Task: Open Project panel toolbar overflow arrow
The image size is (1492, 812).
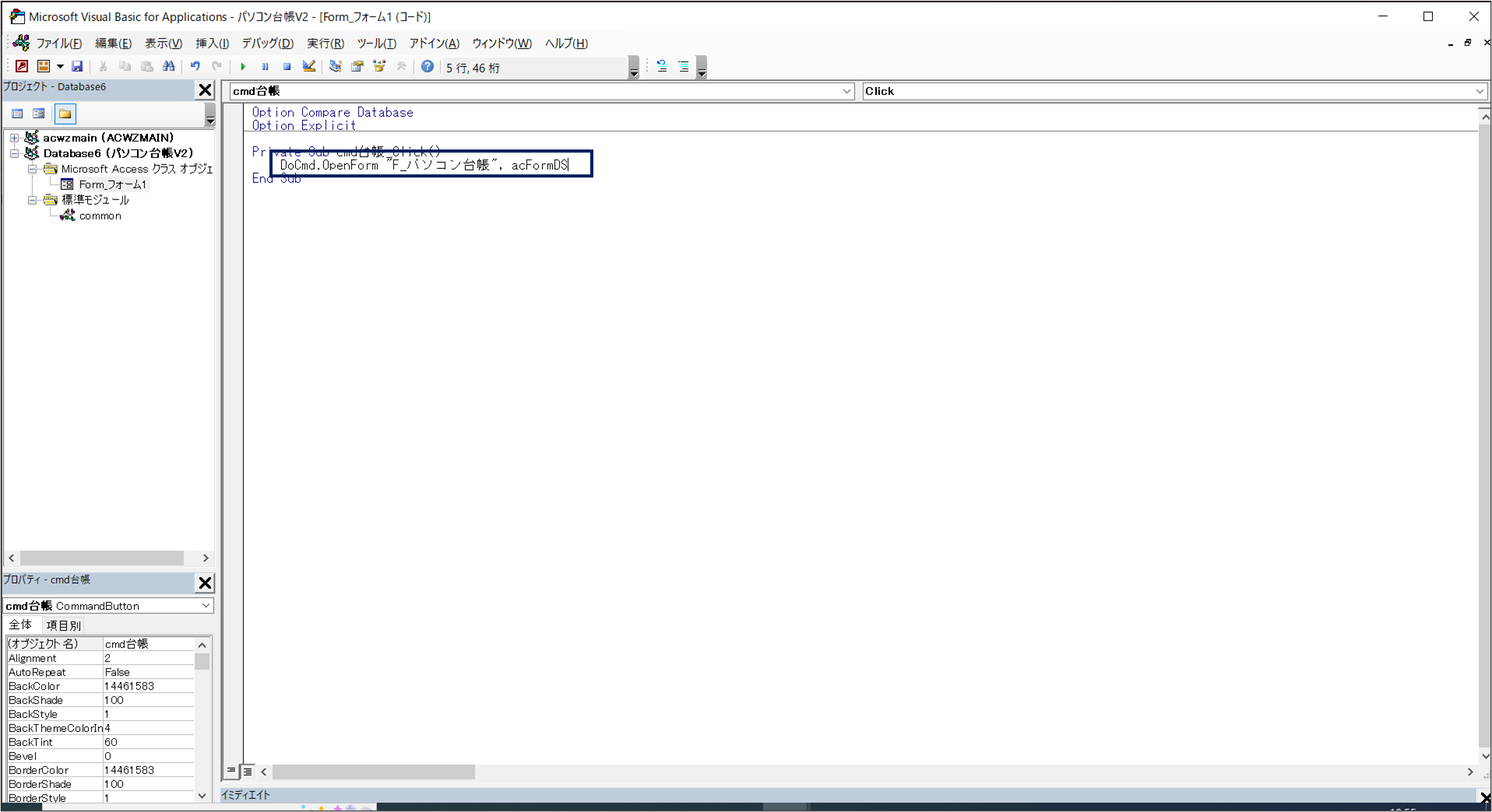Action: tap(210, 115)
